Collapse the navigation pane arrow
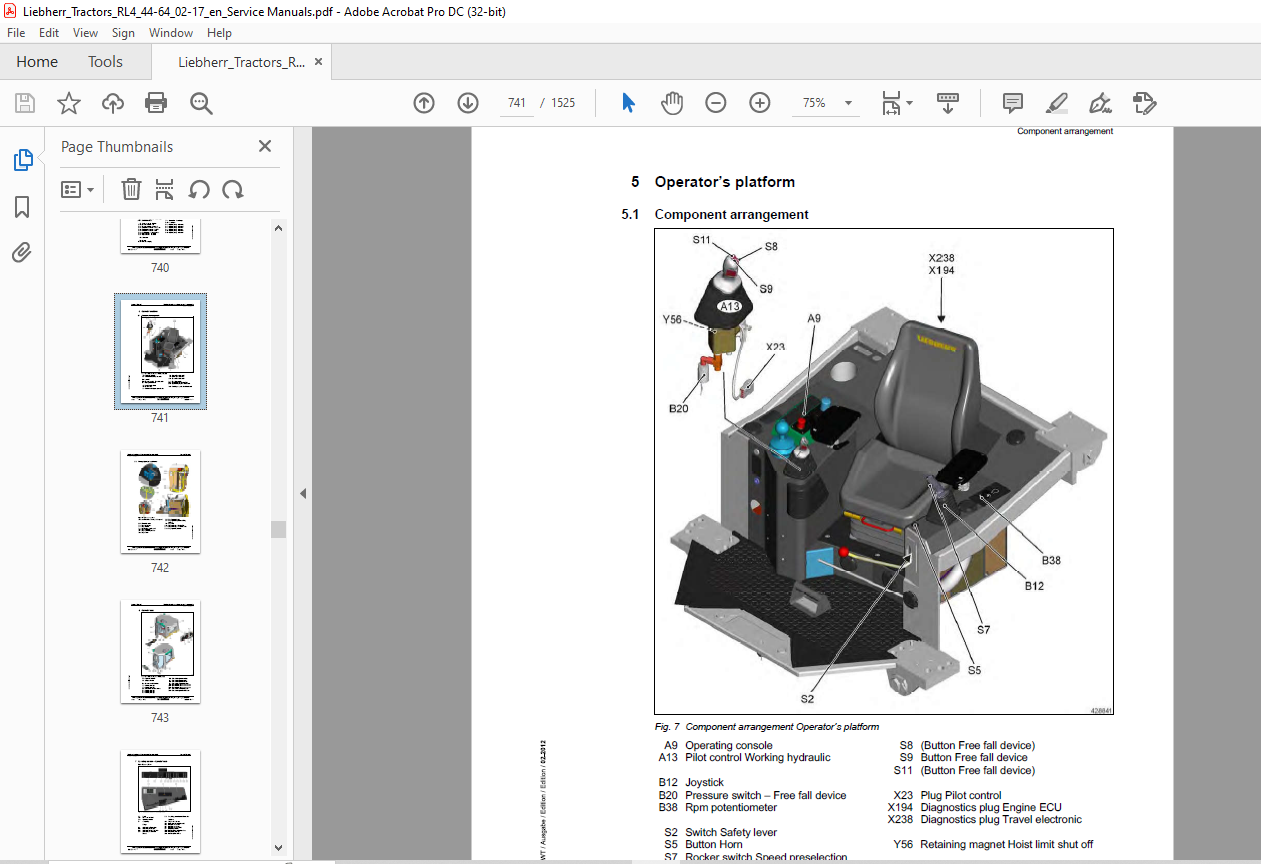Screen dimensions: 1261x864 point(303,493)
